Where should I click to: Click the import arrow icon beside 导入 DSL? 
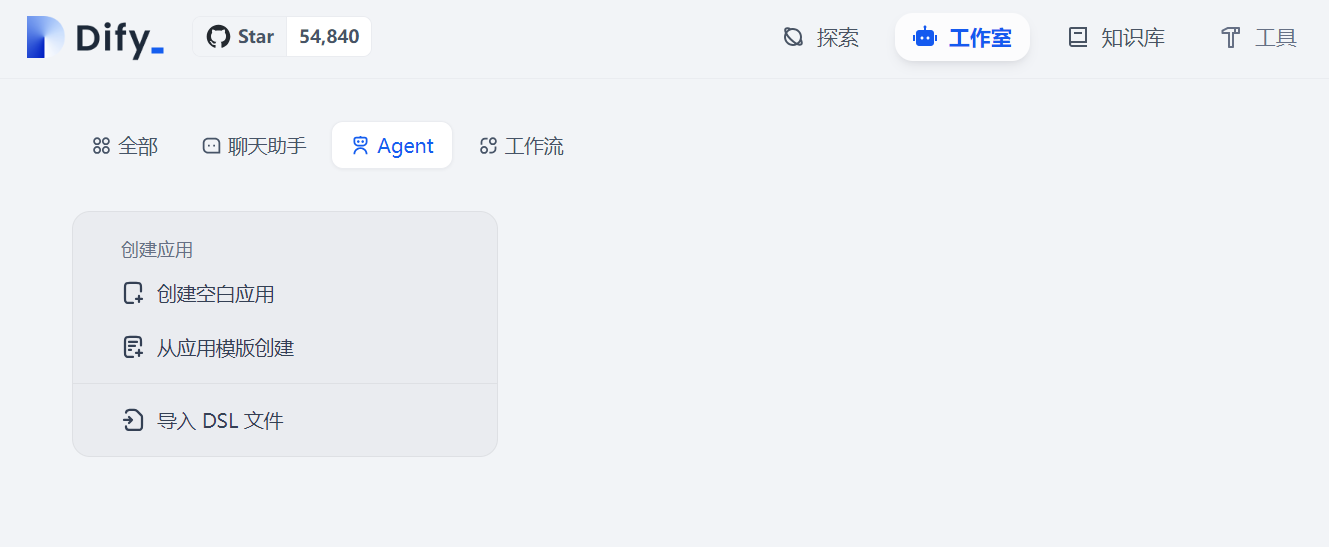click(133, 421)
